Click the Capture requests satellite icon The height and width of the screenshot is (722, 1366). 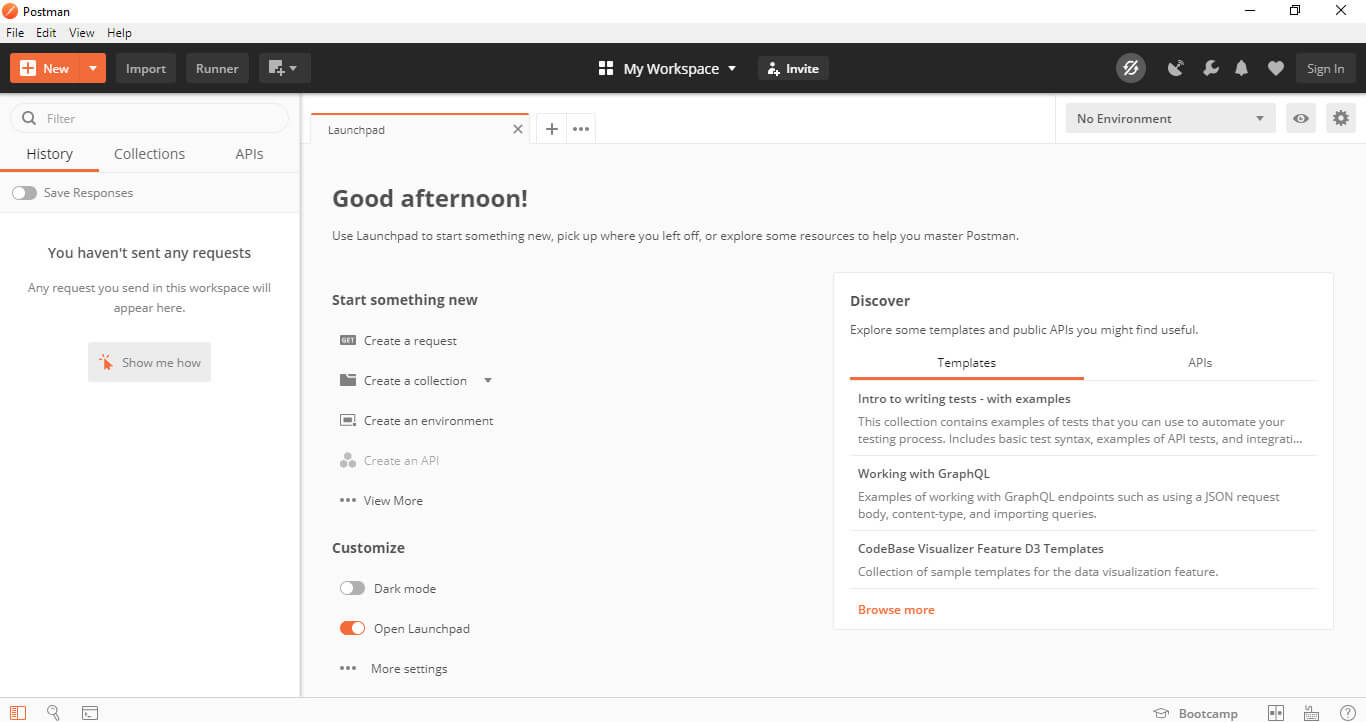[x=1176, y=68]
